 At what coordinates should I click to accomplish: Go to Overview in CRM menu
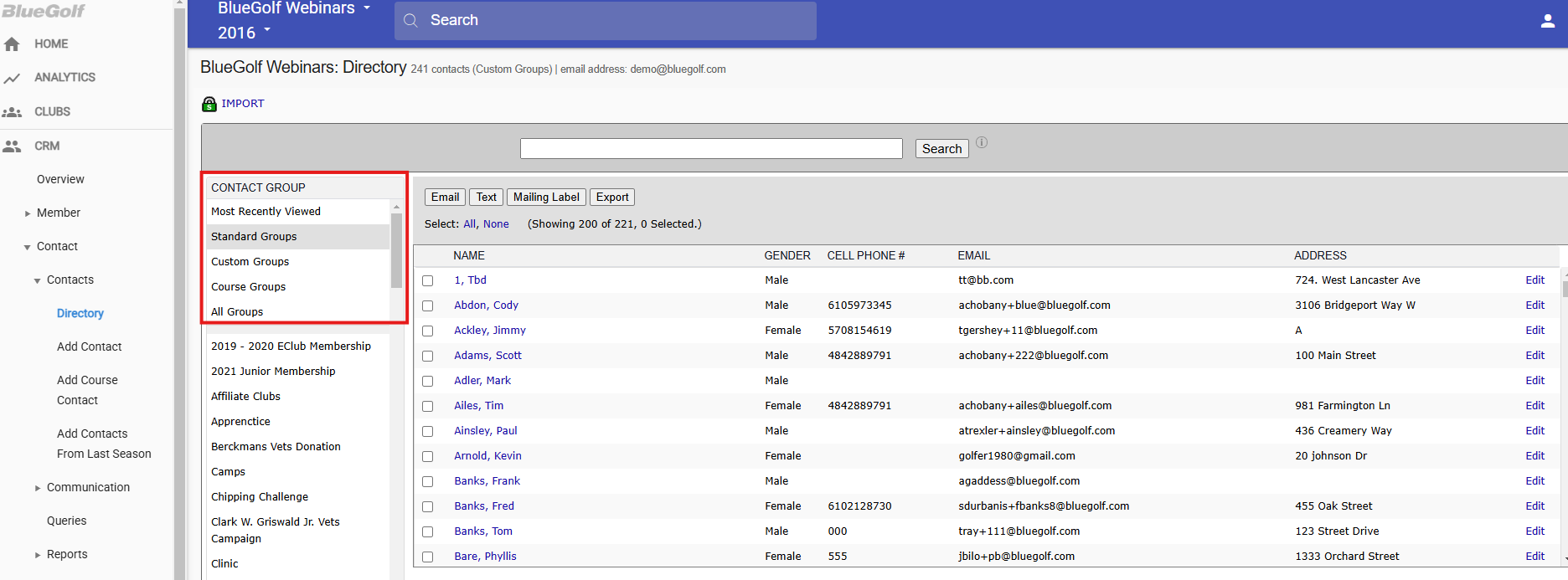tap(60, 179)
